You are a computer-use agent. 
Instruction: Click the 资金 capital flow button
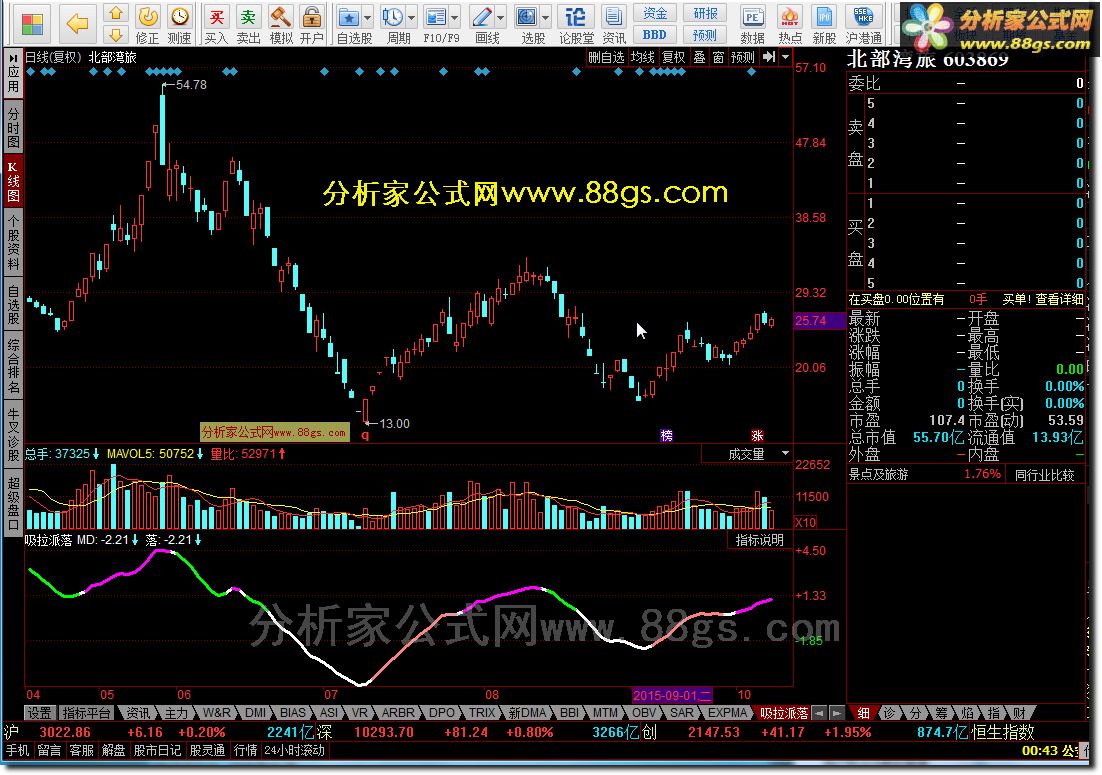click(655, 13)
